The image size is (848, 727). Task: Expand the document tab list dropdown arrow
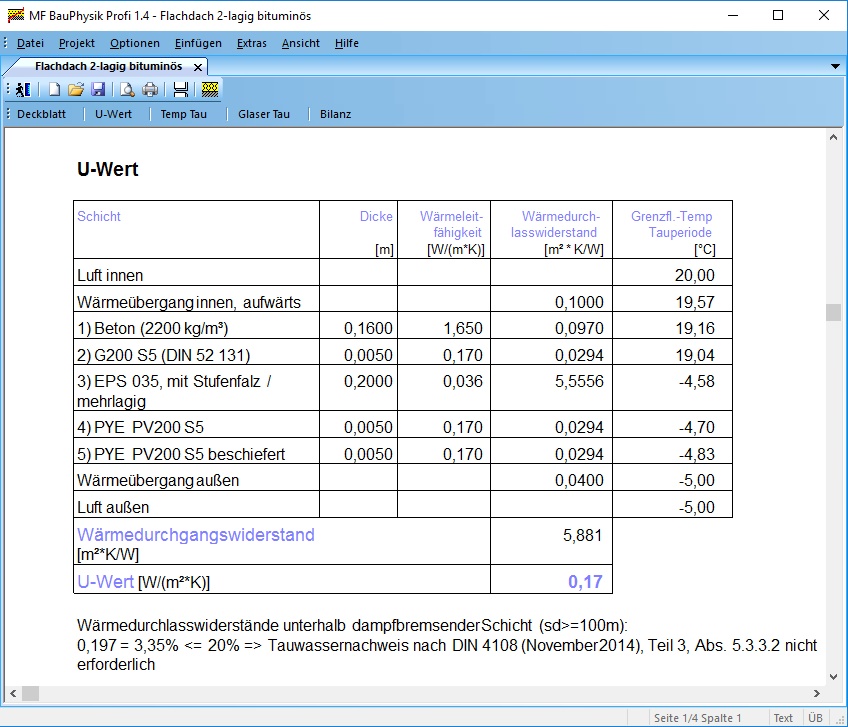tap(836, 66)
